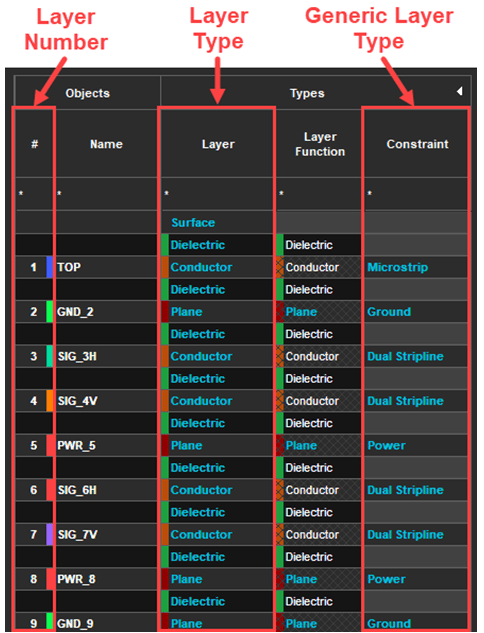484x633 pixels.
Task: Select the PWR_8 layer name cell
Action: pos(106,579)
